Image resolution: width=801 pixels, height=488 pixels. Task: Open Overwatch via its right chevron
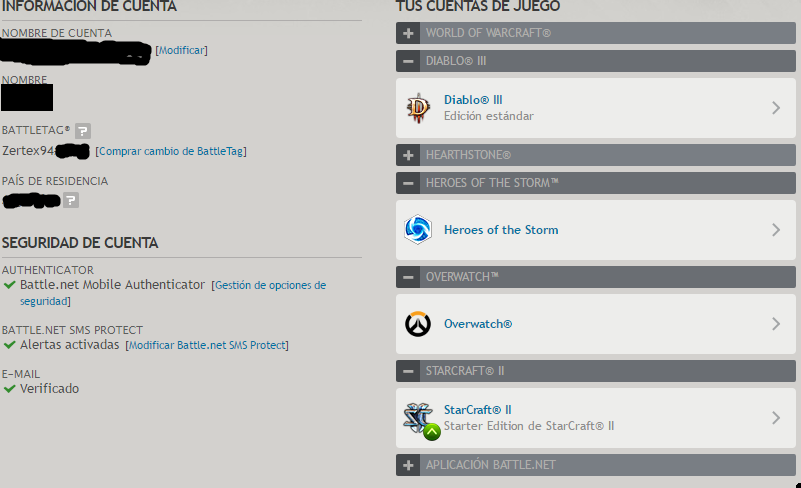click(x=776, y=324)
